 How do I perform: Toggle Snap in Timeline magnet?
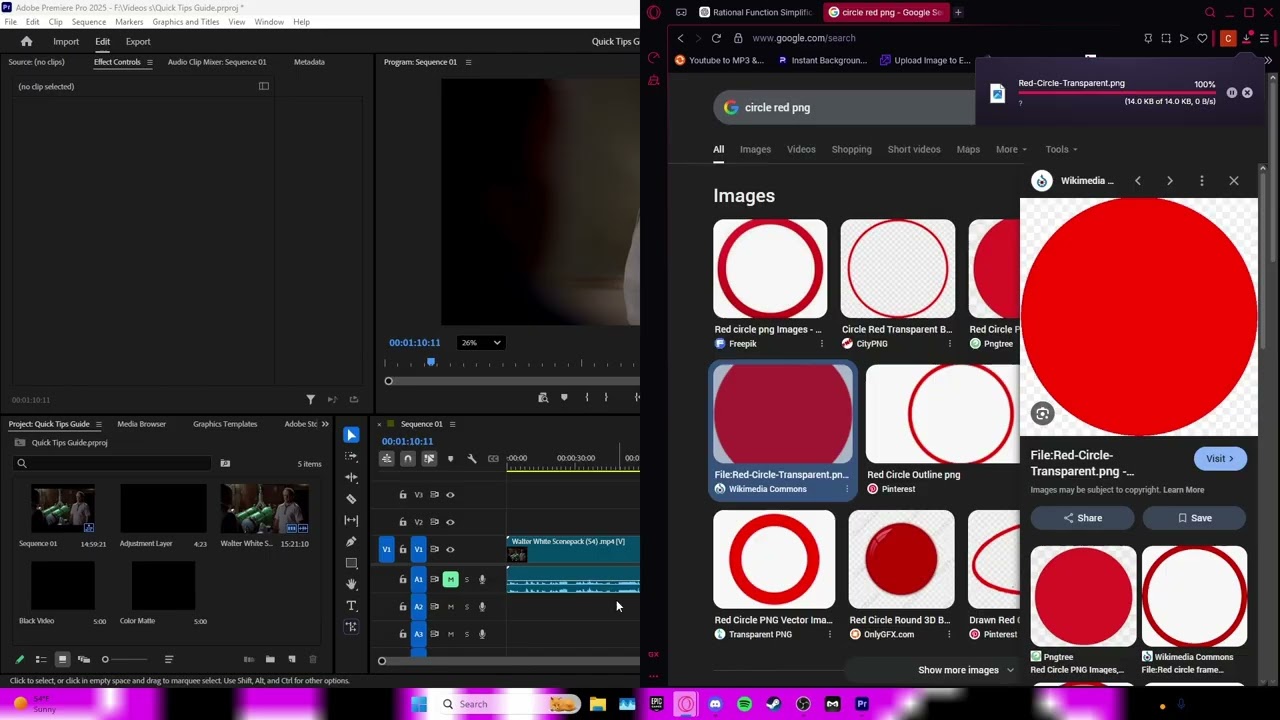coord(407,458)
